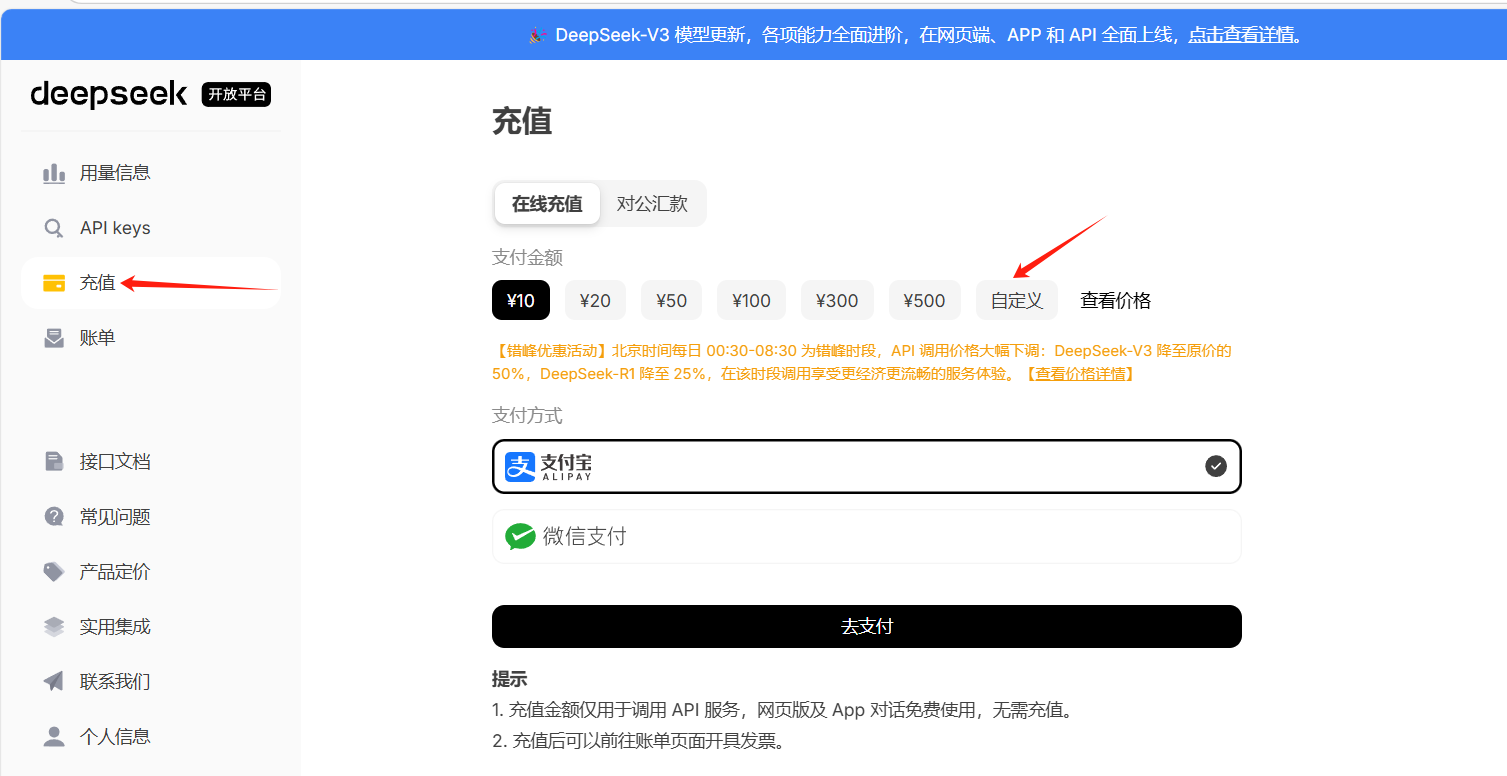The image size is (1507, 776).
Task: Open 个人信息 in the sidebar
Action: [x=150, y=737]
